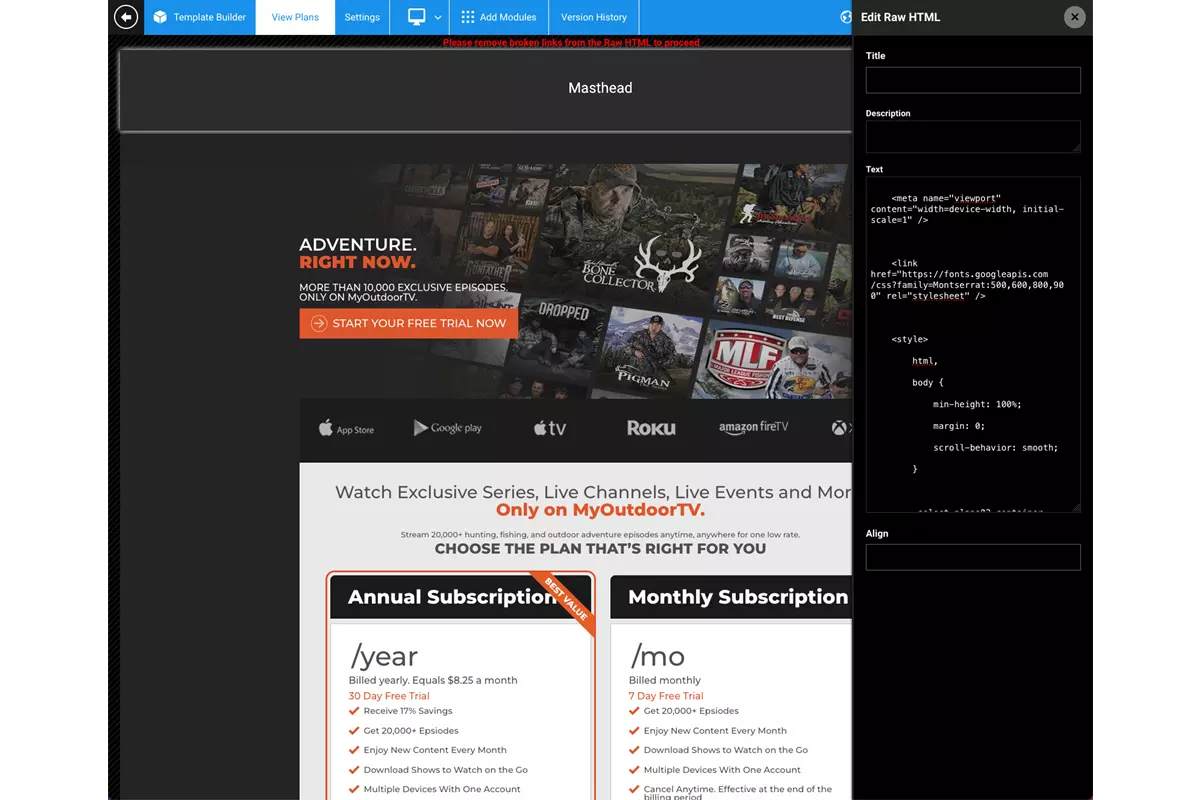The width and height of the screenshot is (1200, 800).
Task: Close the Edit Raw HTML panel
Action: coord(1074,17)
